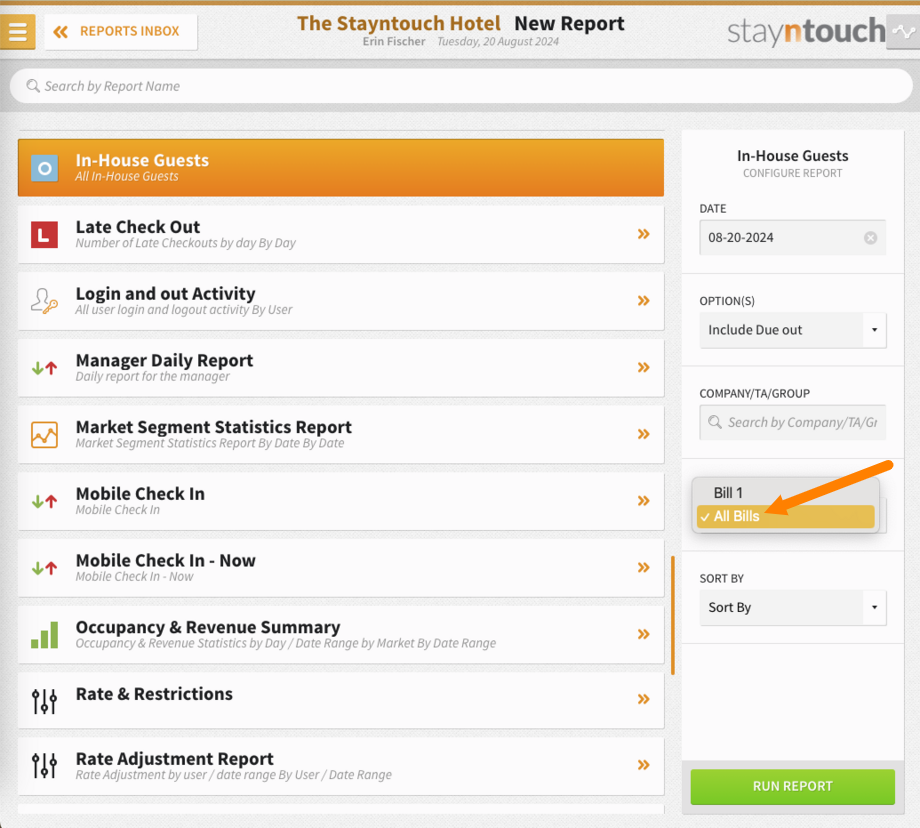Search by Company/TA/Group field
Image resolution: width=920 pixels, height=828 pixels.
(x=792, y=423)
